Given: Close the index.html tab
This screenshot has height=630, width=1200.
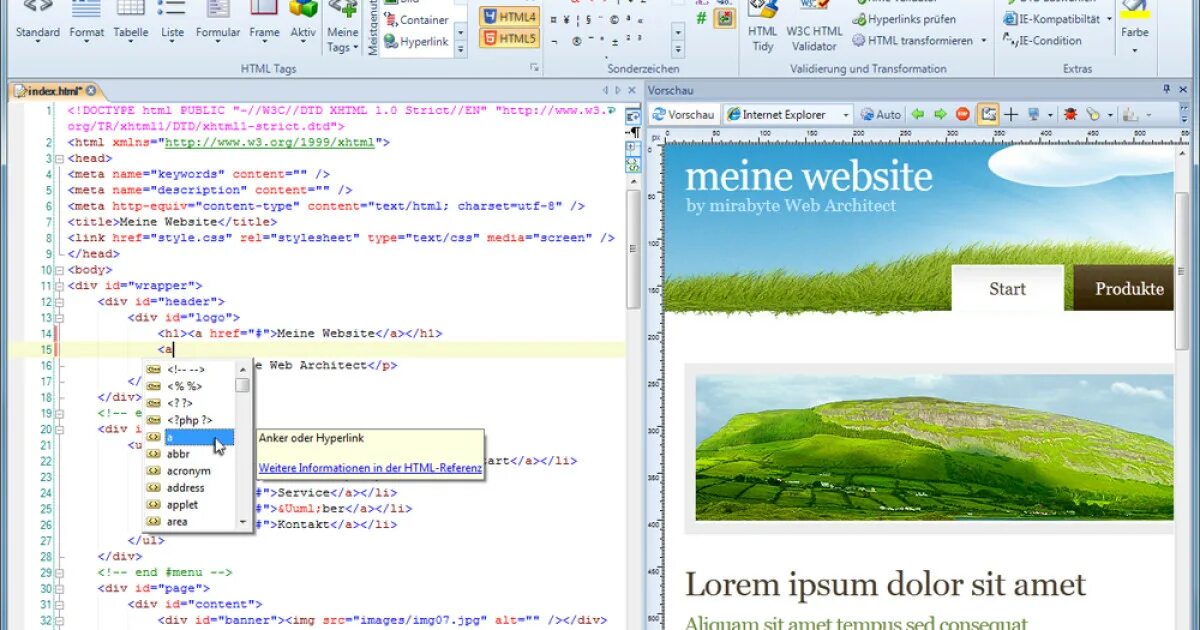Looking at the screenshot, I should [x=91, y=91].
